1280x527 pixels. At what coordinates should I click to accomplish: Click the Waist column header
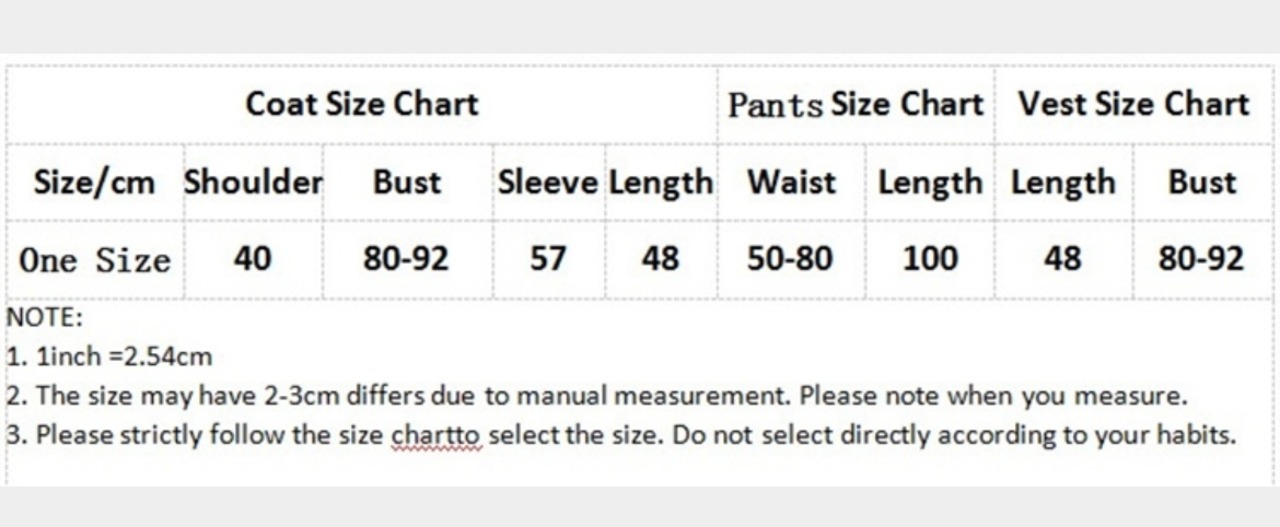pyautogui.click(x=791, y=182)
